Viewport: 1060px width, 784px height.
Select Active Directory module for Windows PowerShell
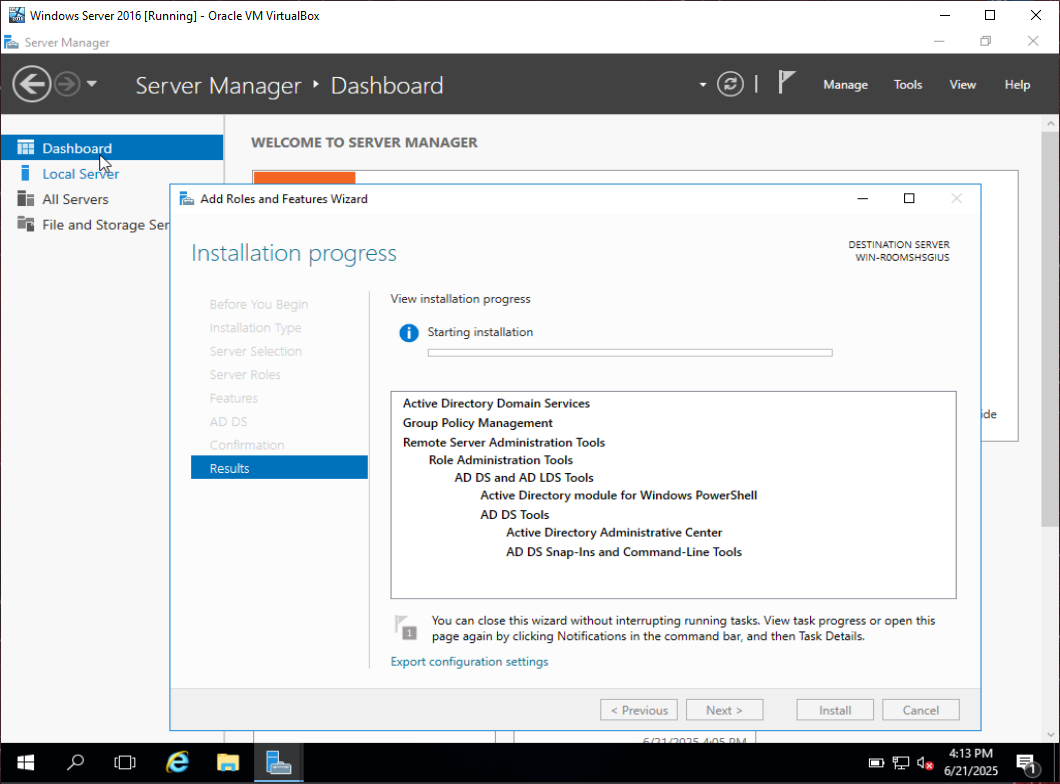pyautogui.click(x=619, y=495)
